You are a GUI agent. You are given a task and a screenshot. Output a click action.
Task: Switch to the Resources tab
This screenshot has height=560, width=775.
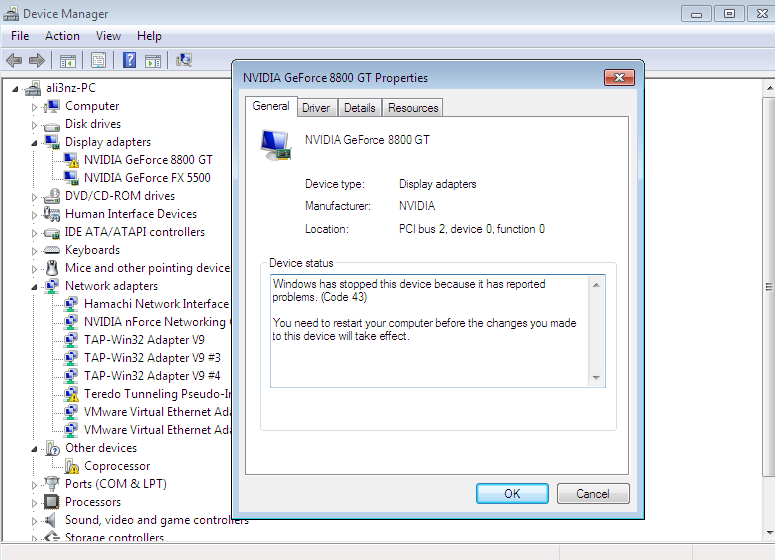click(x=413, y=108)
